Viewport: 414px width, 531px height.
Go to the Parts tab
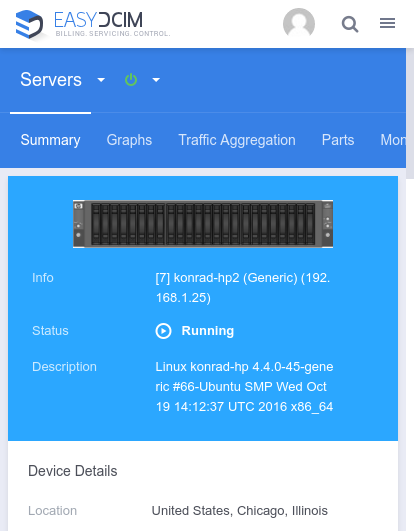(338, 140)
